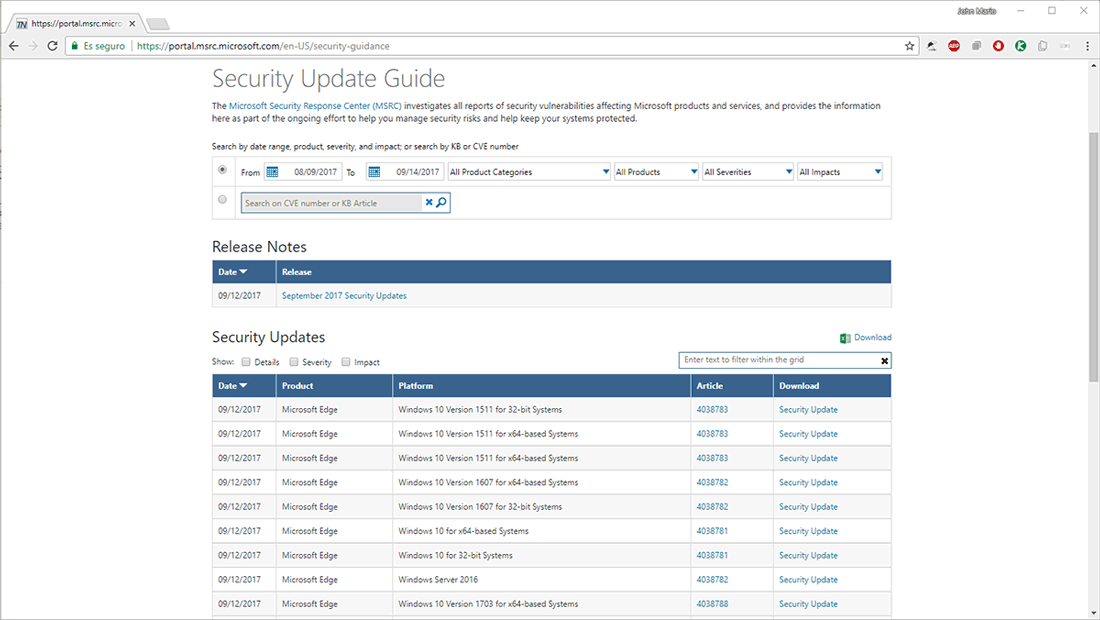Enable the Details column checkbox

tap(246, 362)
